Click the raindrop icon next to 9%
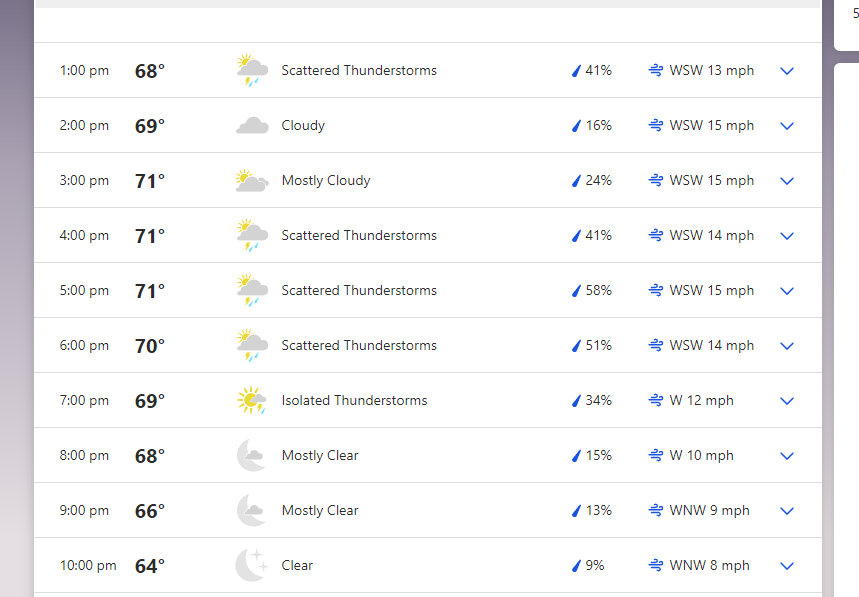 (x=576, y=565)
